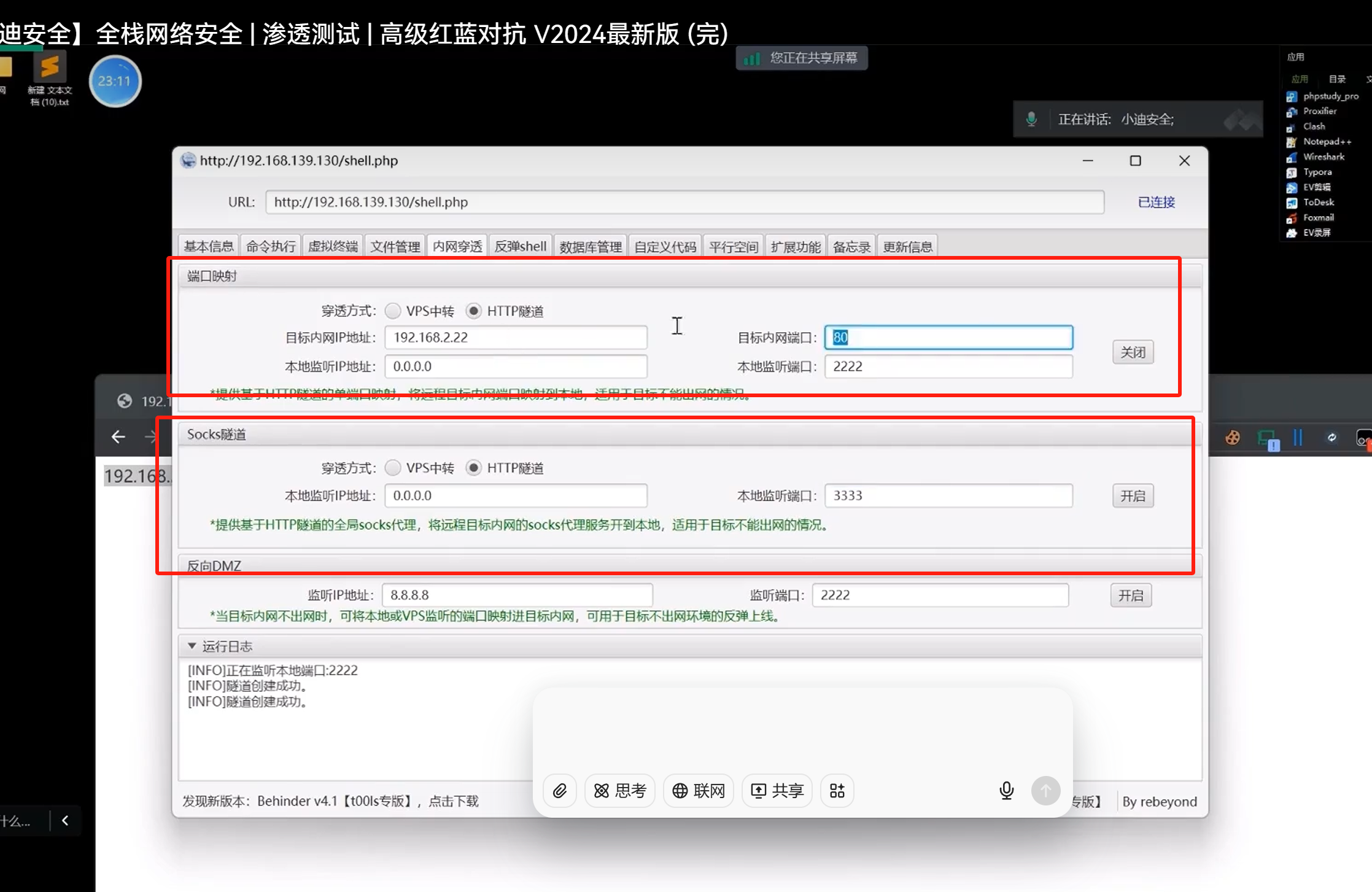Open Proxifier from the app list
1372x892 pixels.
pos(1319,111)
